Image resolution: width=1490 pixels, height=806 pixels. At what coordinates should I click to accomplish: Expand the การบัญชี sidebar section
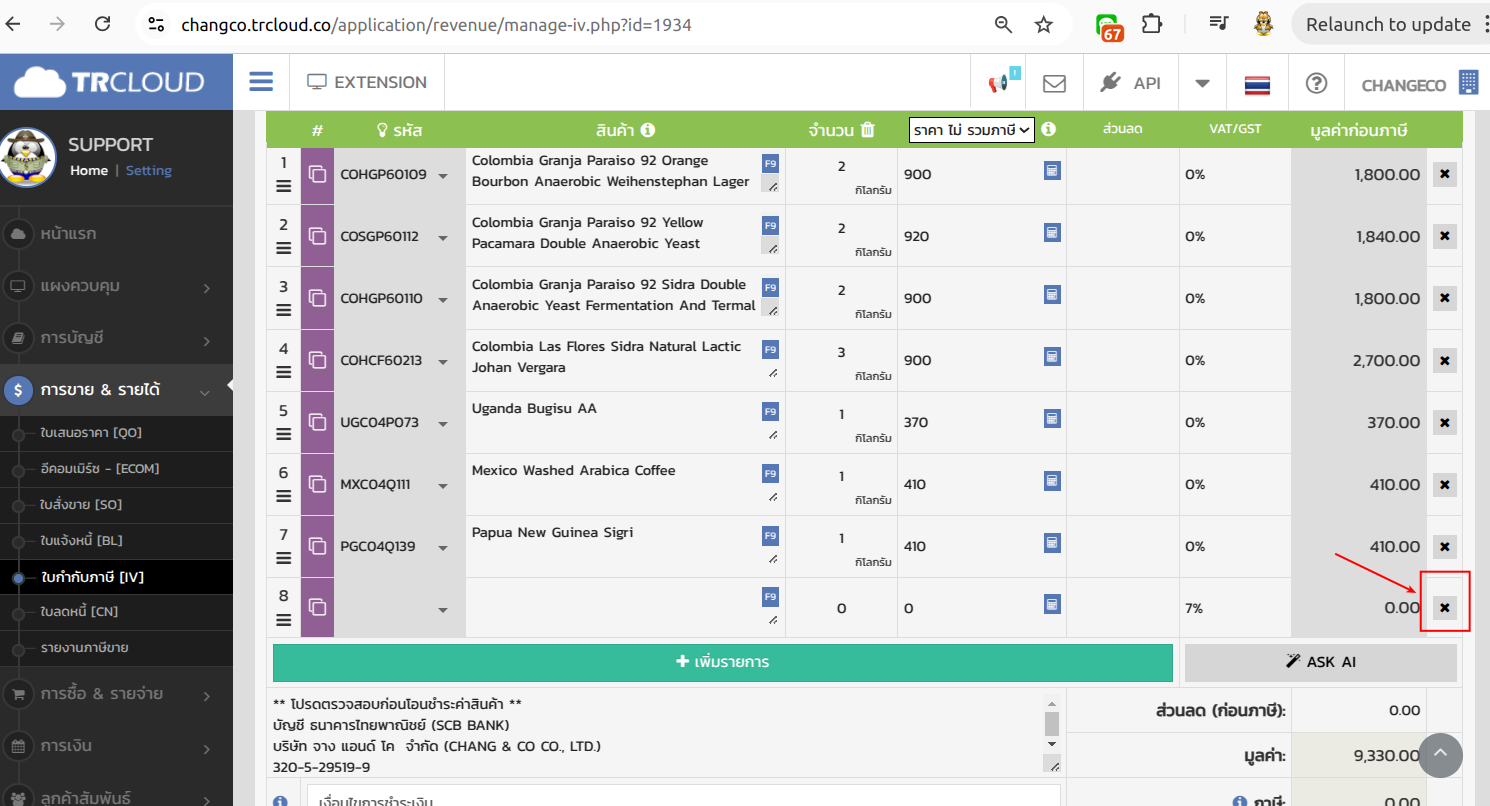[x=116, y=338]
